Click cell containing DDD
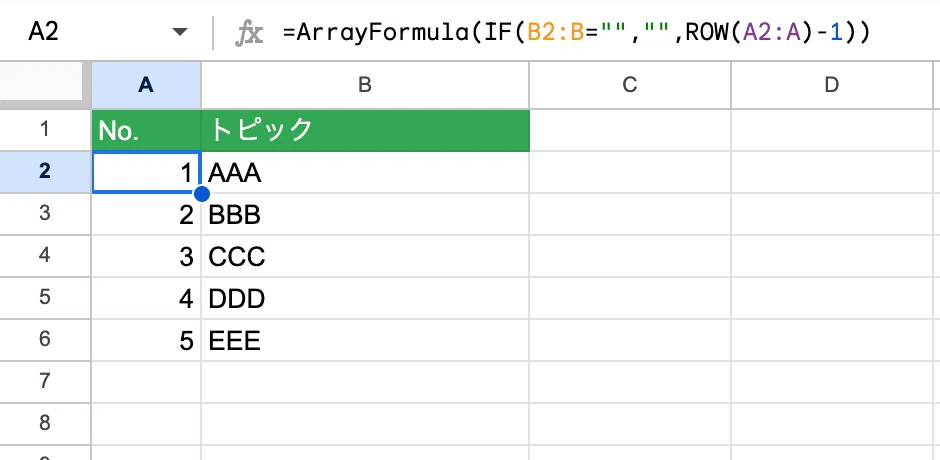 pos(365,298)
